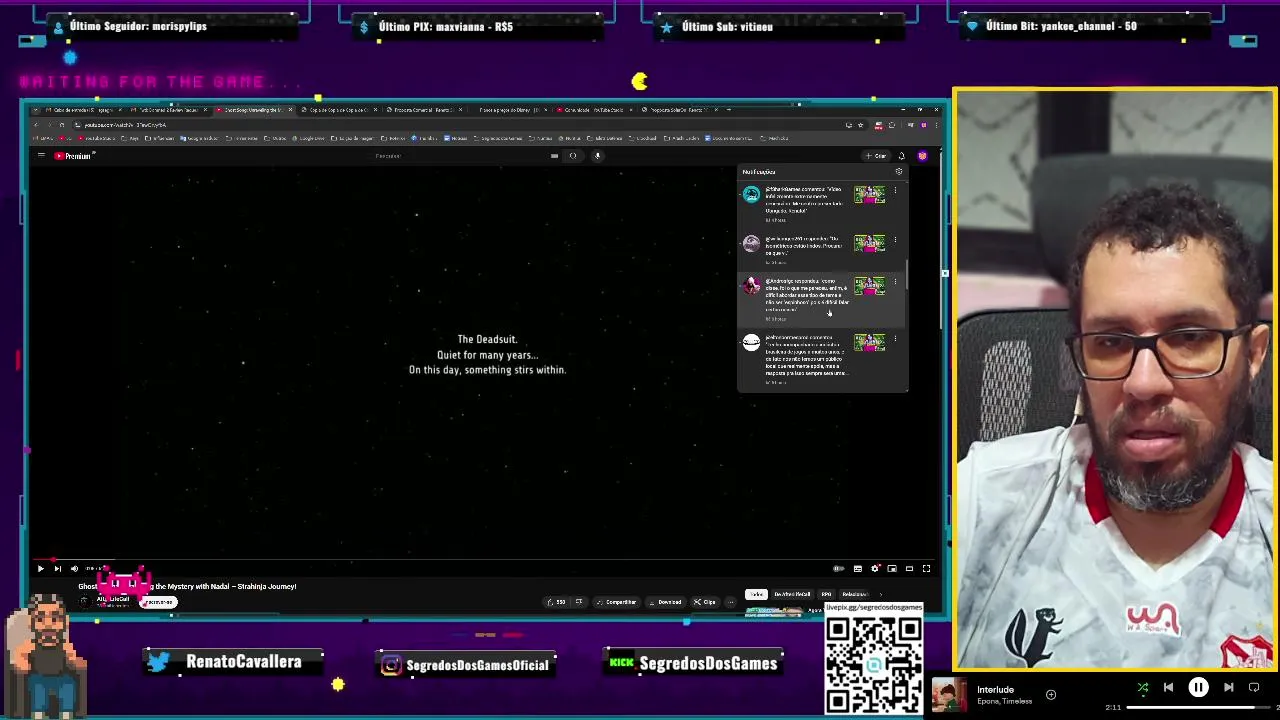Click the Inscrever-se subscribe button

pyautogui.click(x=159, y=602)
